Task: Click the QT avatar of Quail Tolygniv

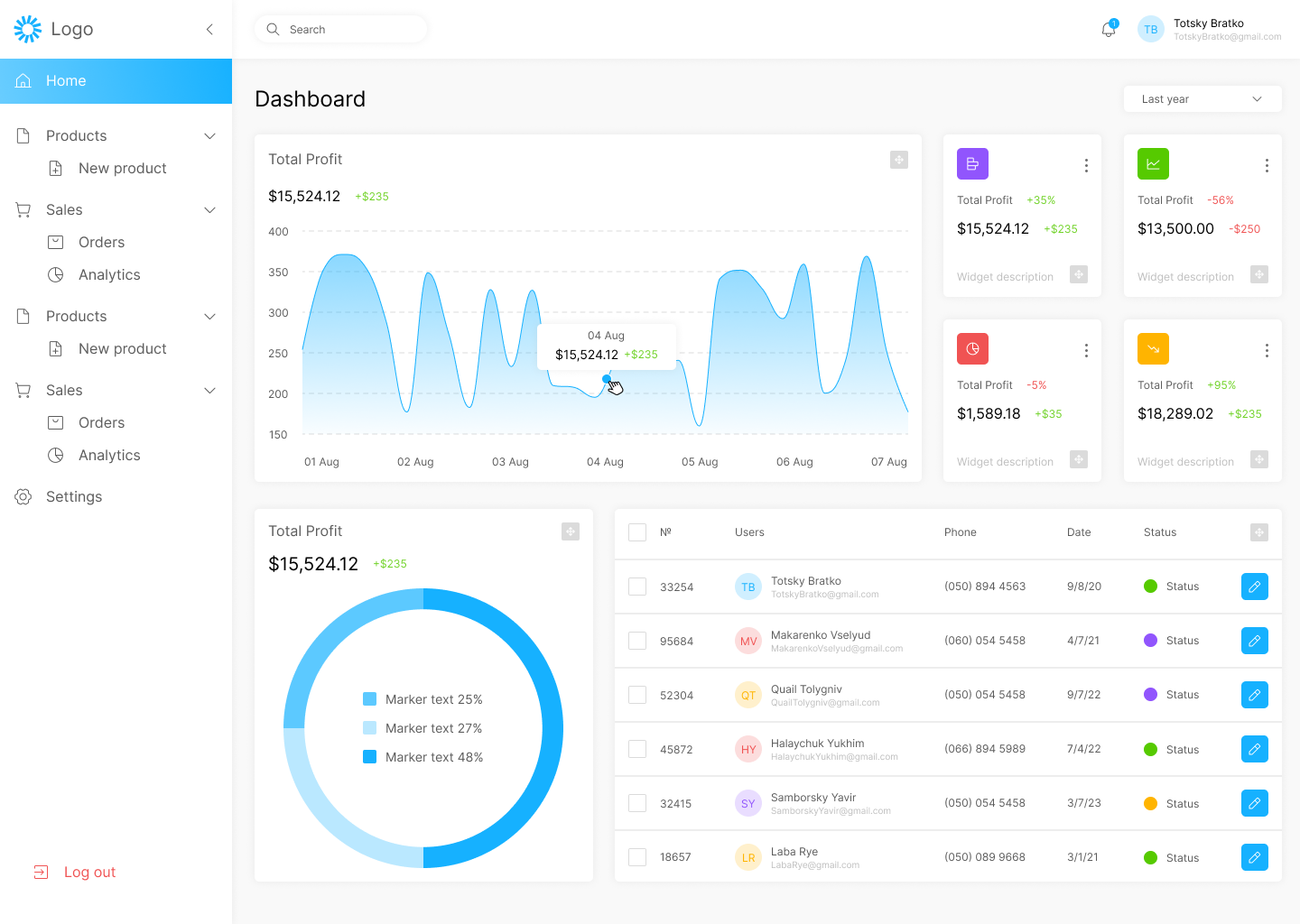Action: coord(748,695)
